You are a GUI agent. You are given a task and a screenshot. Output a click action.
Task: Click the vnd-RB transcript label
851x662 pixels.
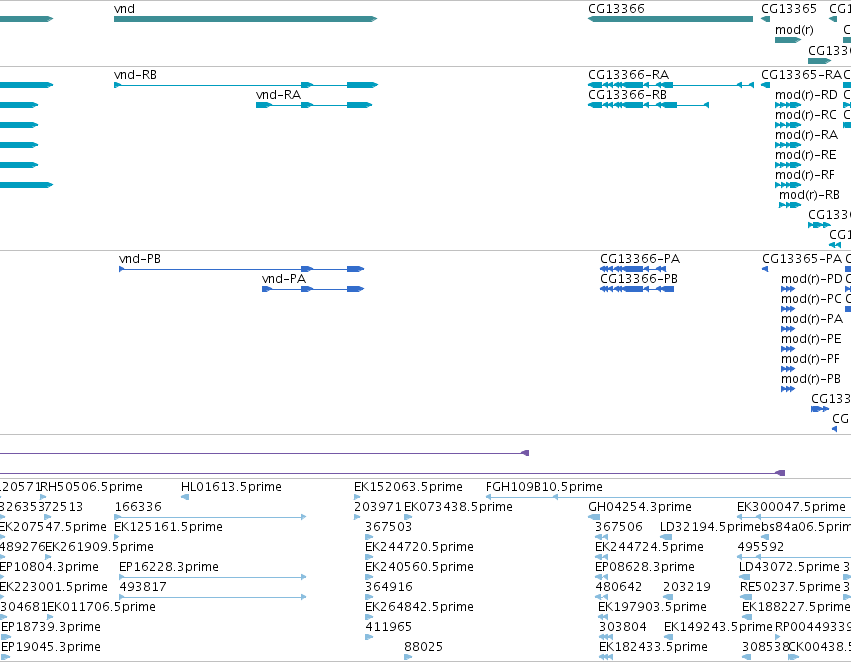click(135, 75)
